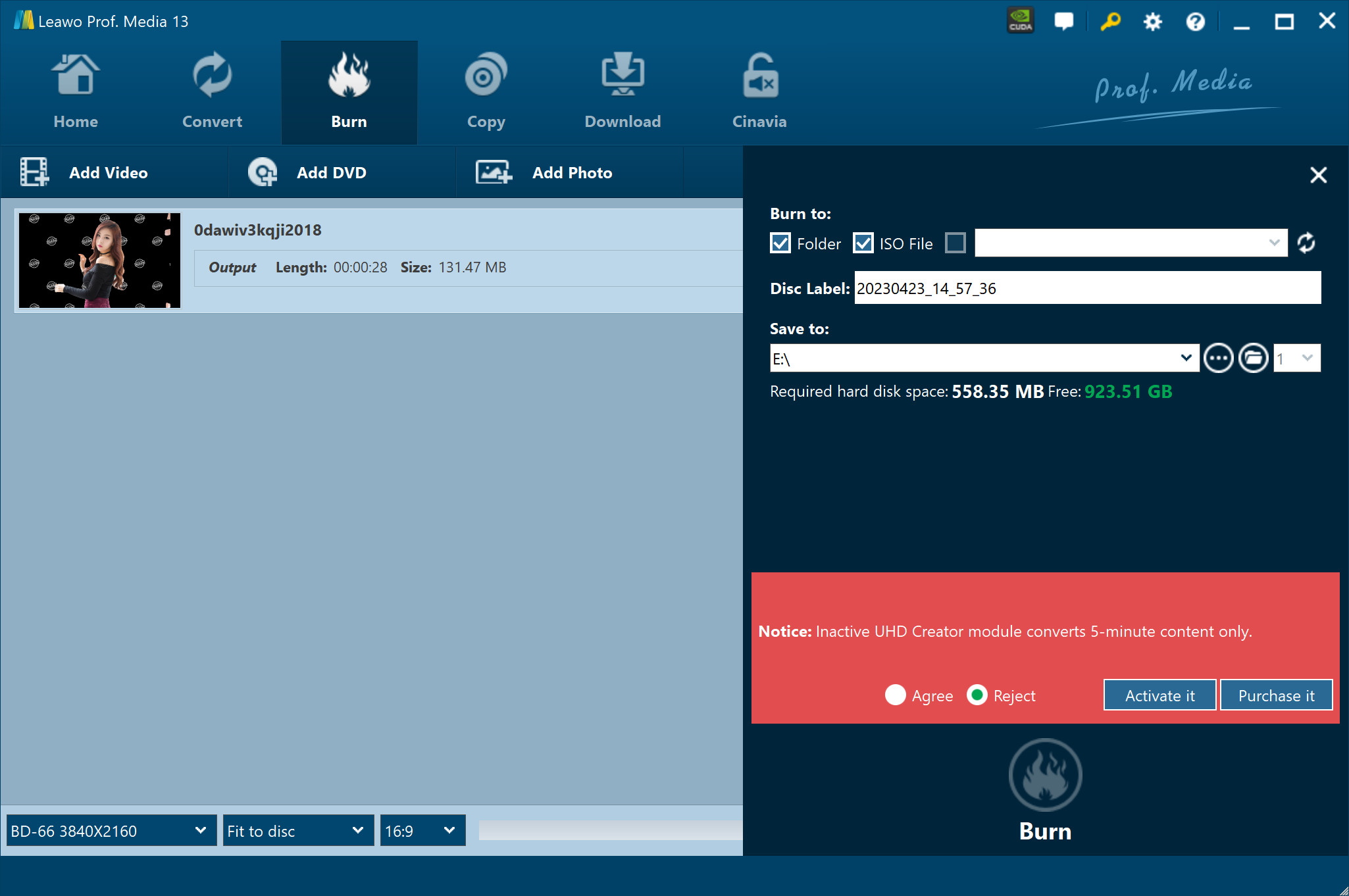Screen dimensions: 1349x896
Task: Expand the BD-66 3840X2160 disc type dropdown
Action: (x=111, y=831)
